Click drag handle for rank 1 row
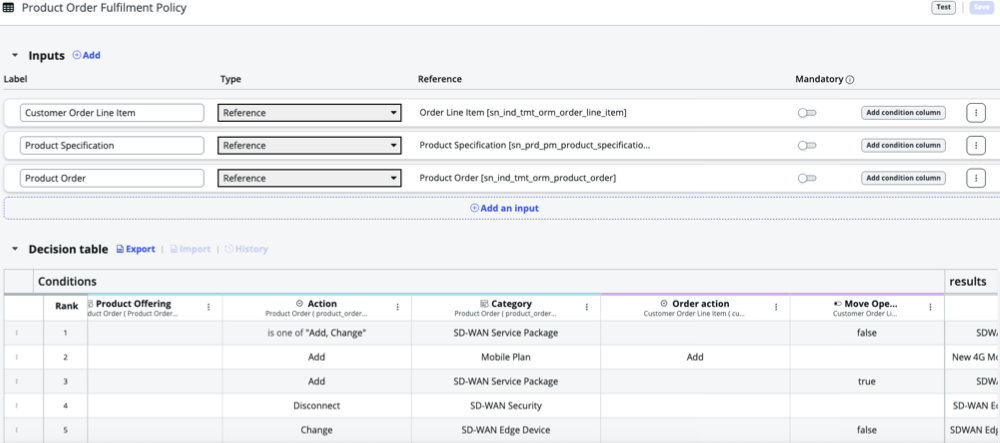 tap(17, 333)
